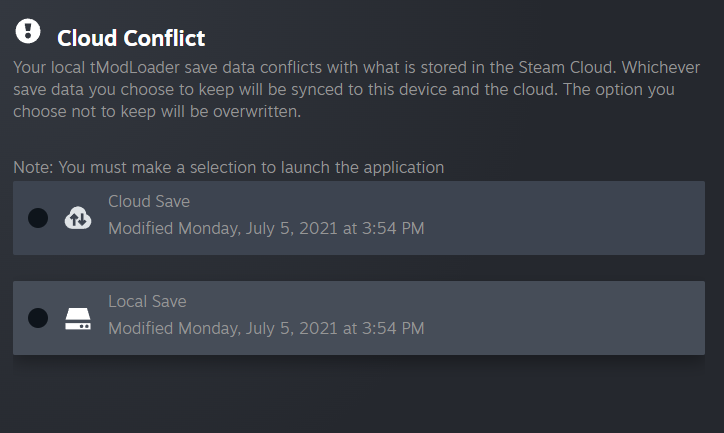Select the Cloud Save radio button
Viewport: 724px width, 433px height.
coord(38,218)
